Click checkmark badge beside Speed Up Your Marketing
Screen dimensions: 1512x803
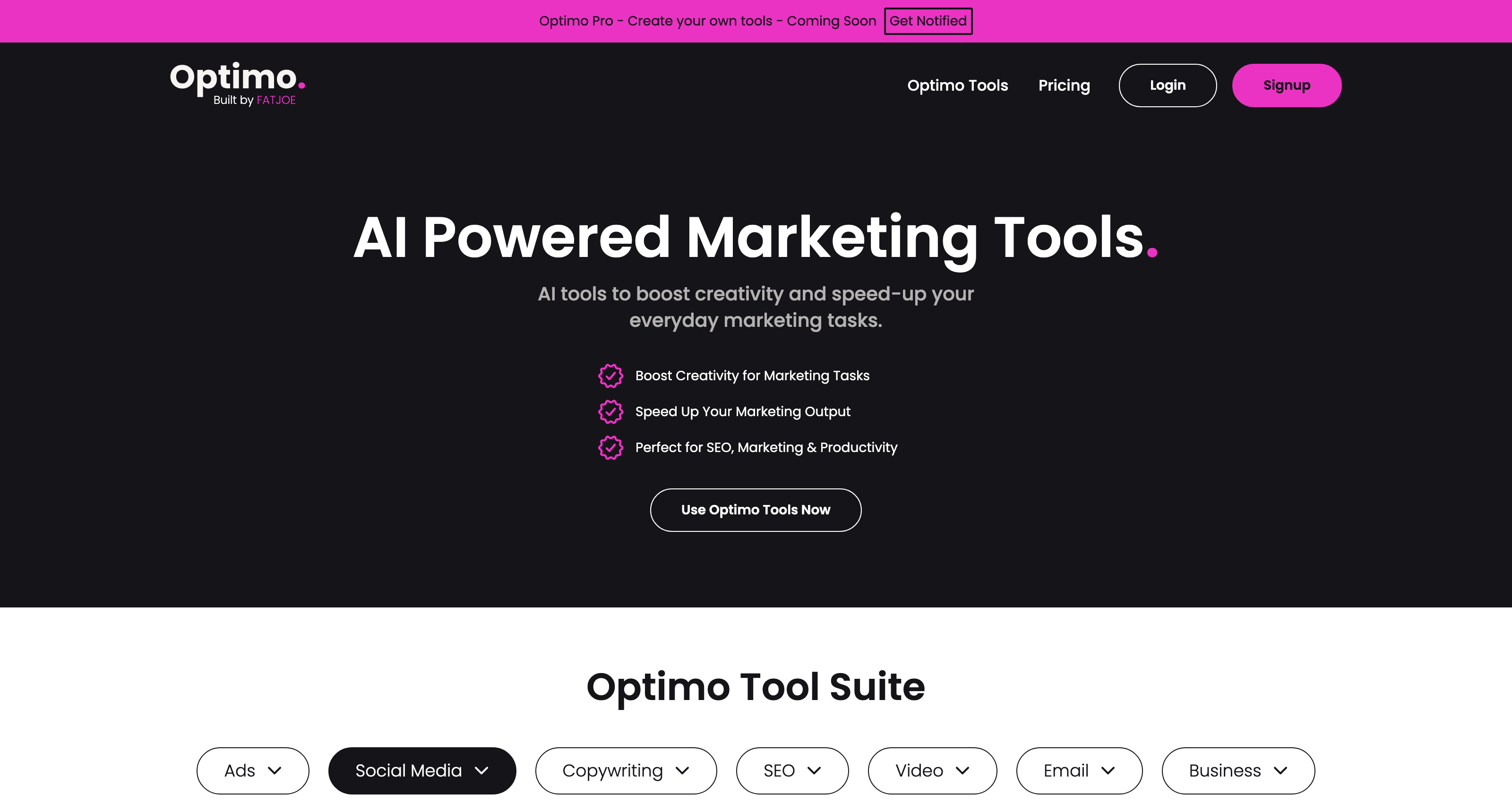coord(610,411)
